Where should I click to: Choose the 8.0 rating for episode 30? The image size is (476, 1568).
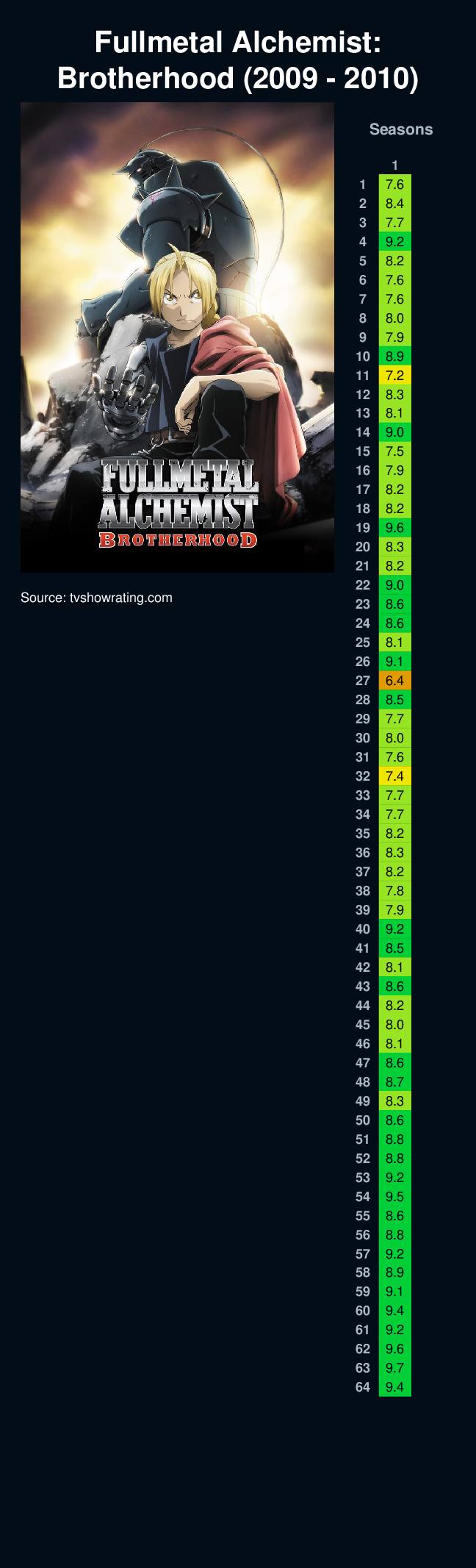(x=394, y=738)
